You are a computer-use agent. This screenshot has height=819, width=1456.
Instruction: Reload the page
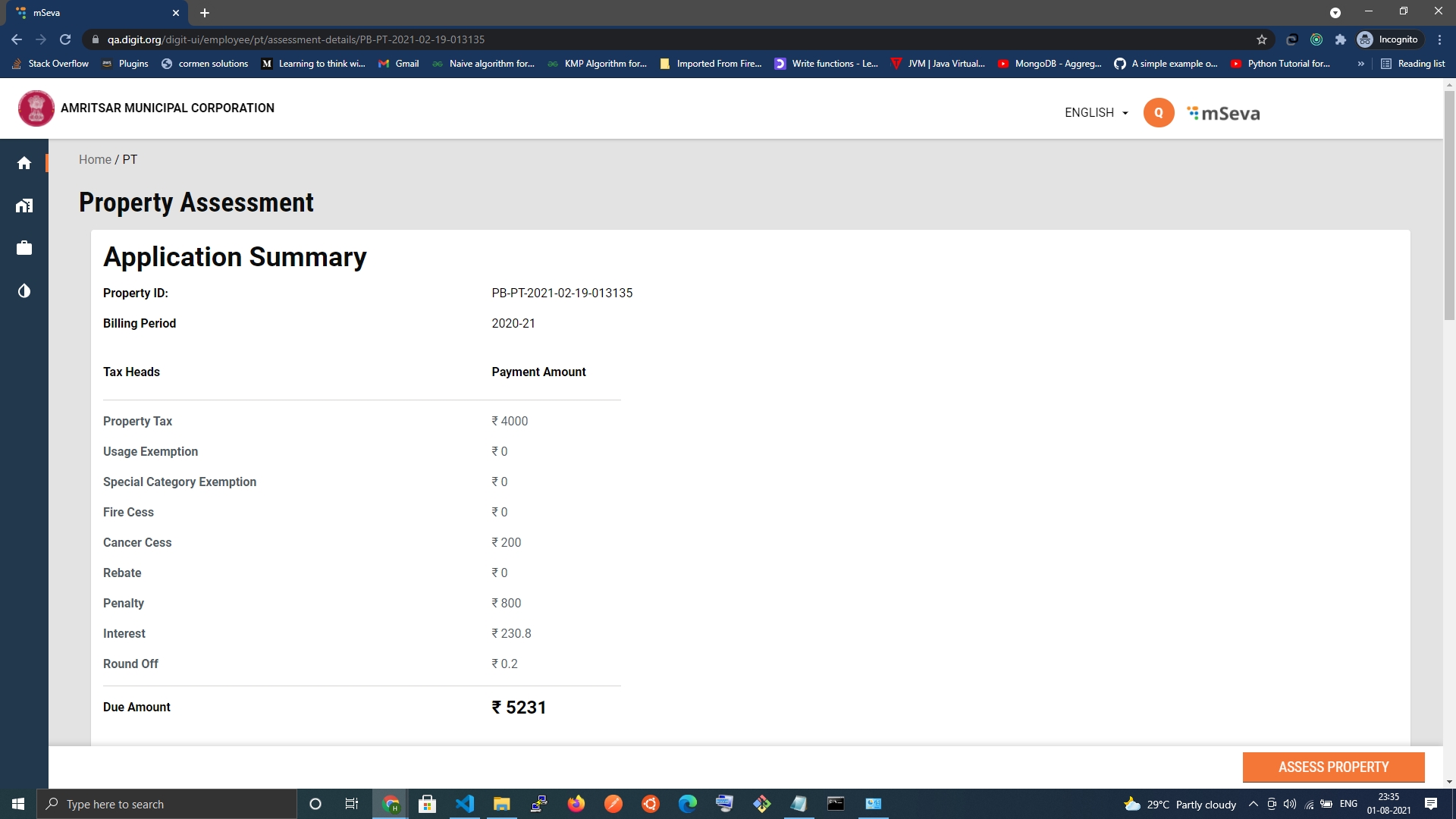click(65, 39)
